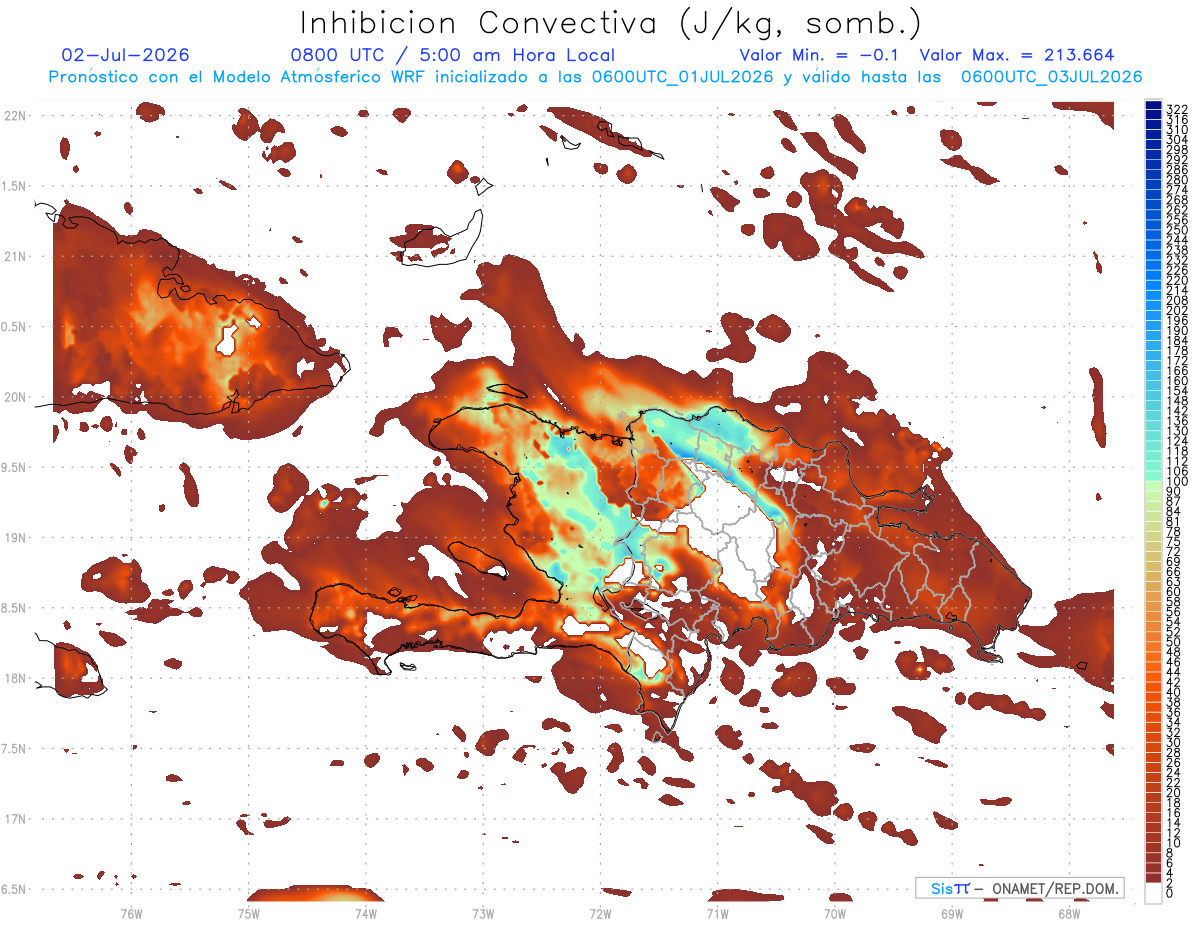The image size is (1200, 927).
Task: Click the '100' color bar value
Action: (1177, 481)
